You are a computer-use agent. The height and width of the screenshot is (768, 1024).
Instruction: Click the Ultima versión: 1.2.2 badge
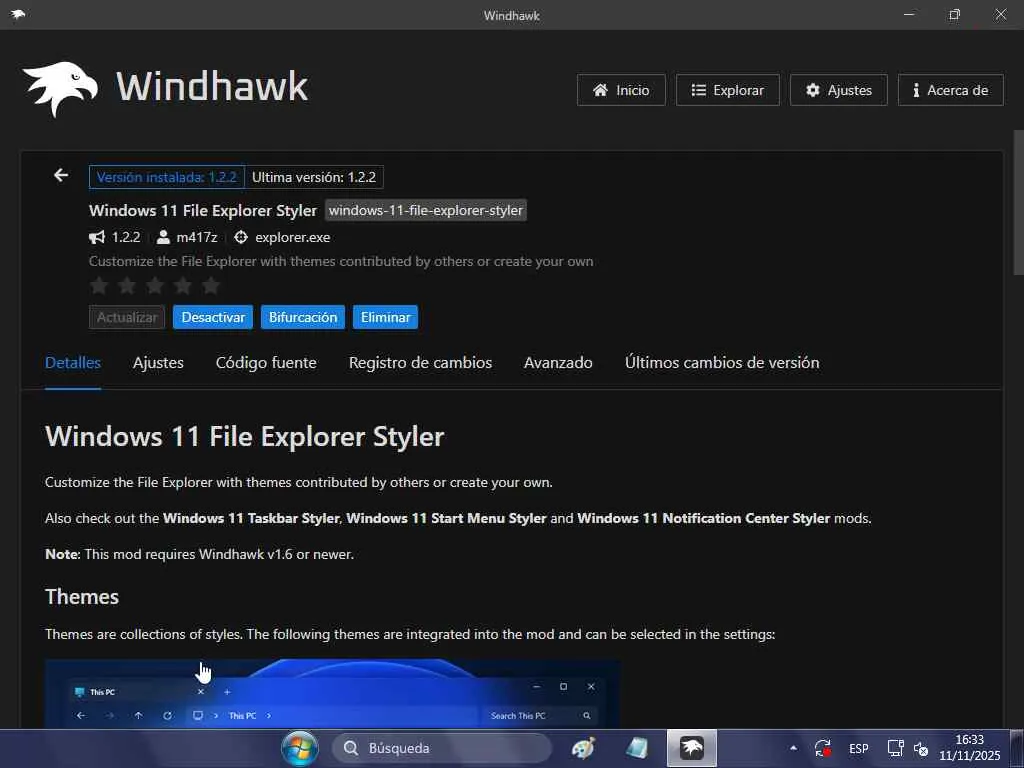click(314, 177)
